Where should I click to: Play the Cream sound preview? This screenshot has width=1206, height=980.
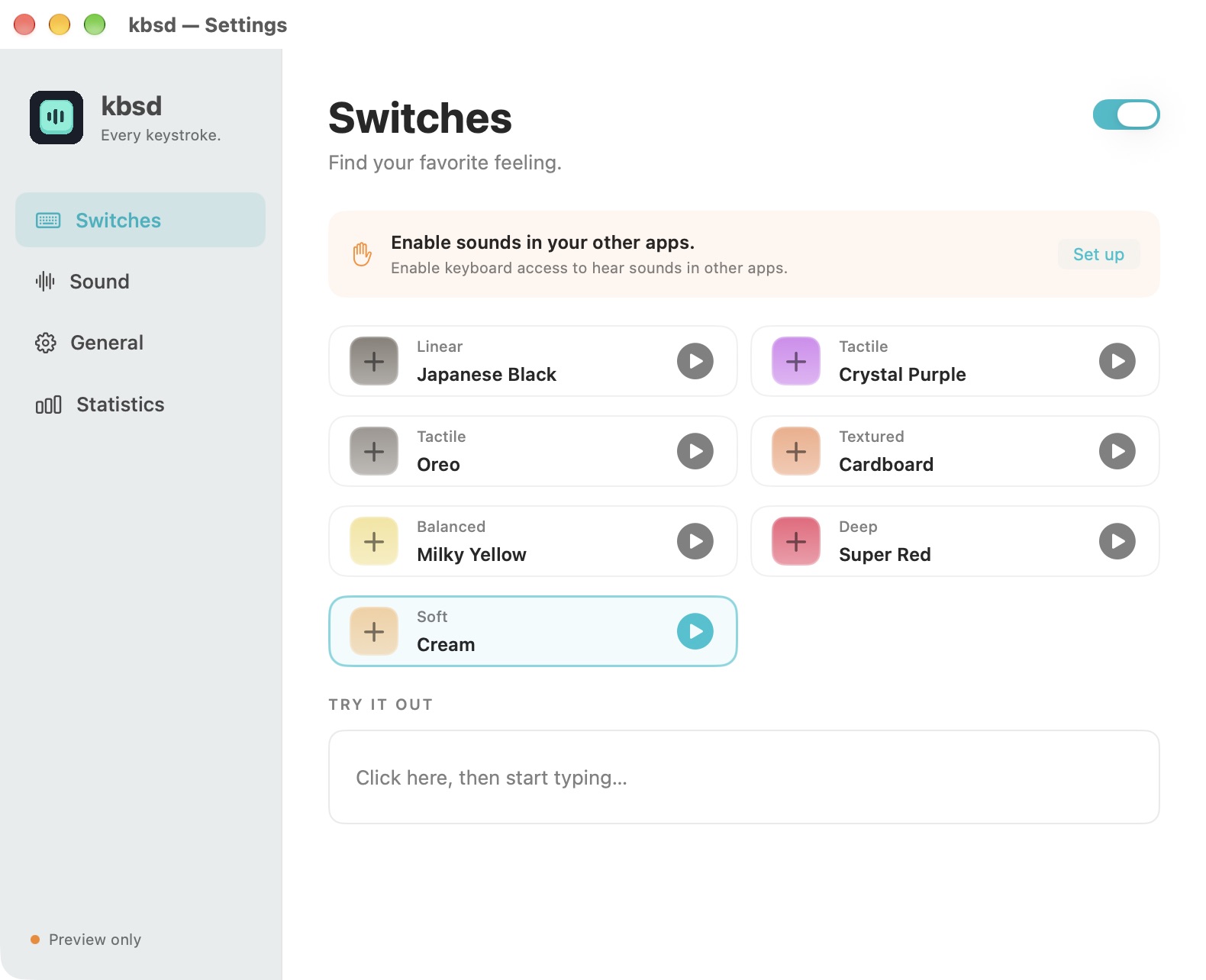coord(695,631)
